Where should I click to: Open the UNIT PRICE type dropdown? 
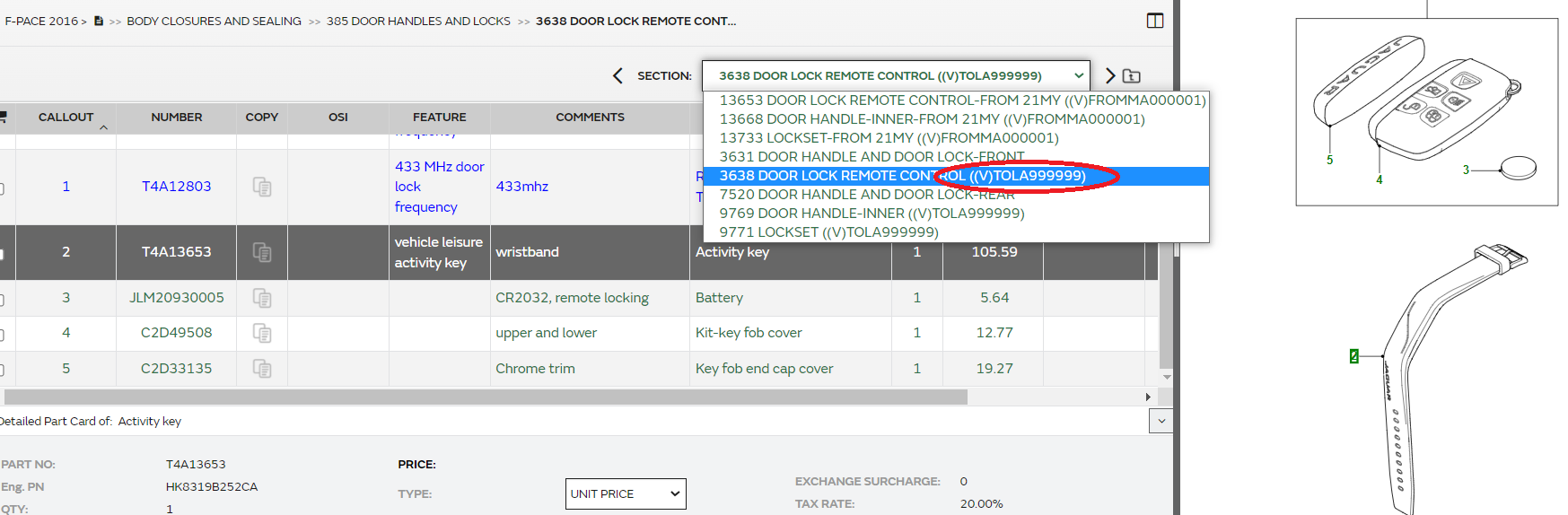click(x=626, y=494)
